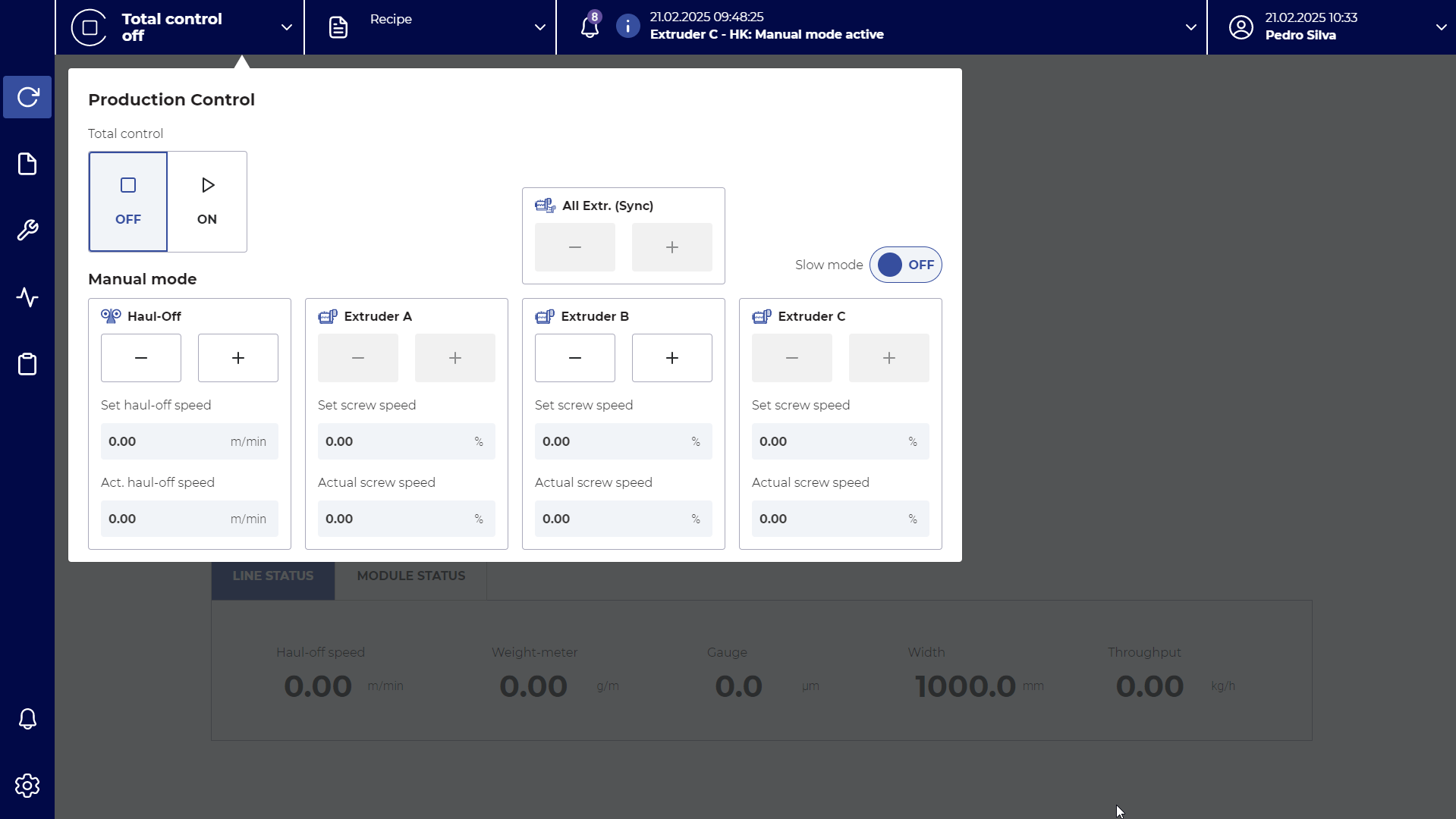Expand the user Pedro Silva menu
The image size is (1456, 819).
click(1441, 27)
